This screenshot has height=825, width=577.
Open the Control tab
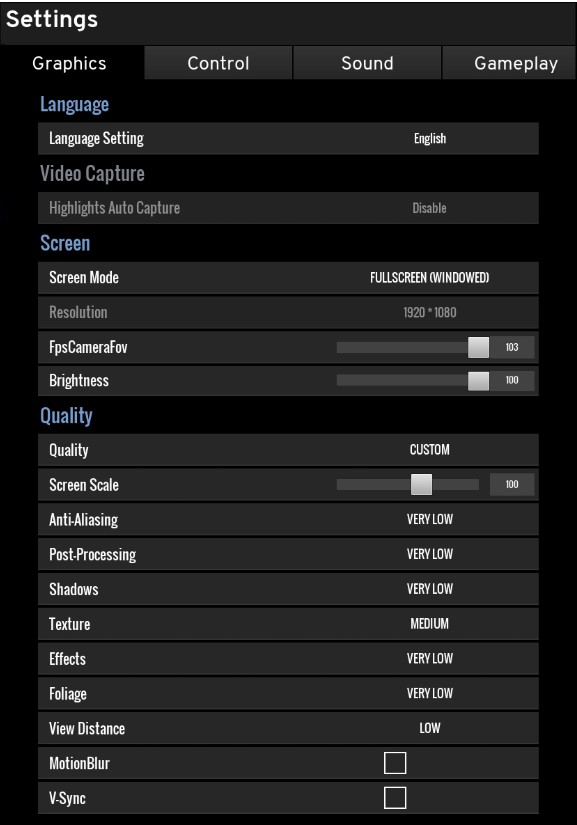(x=218, y=63)
